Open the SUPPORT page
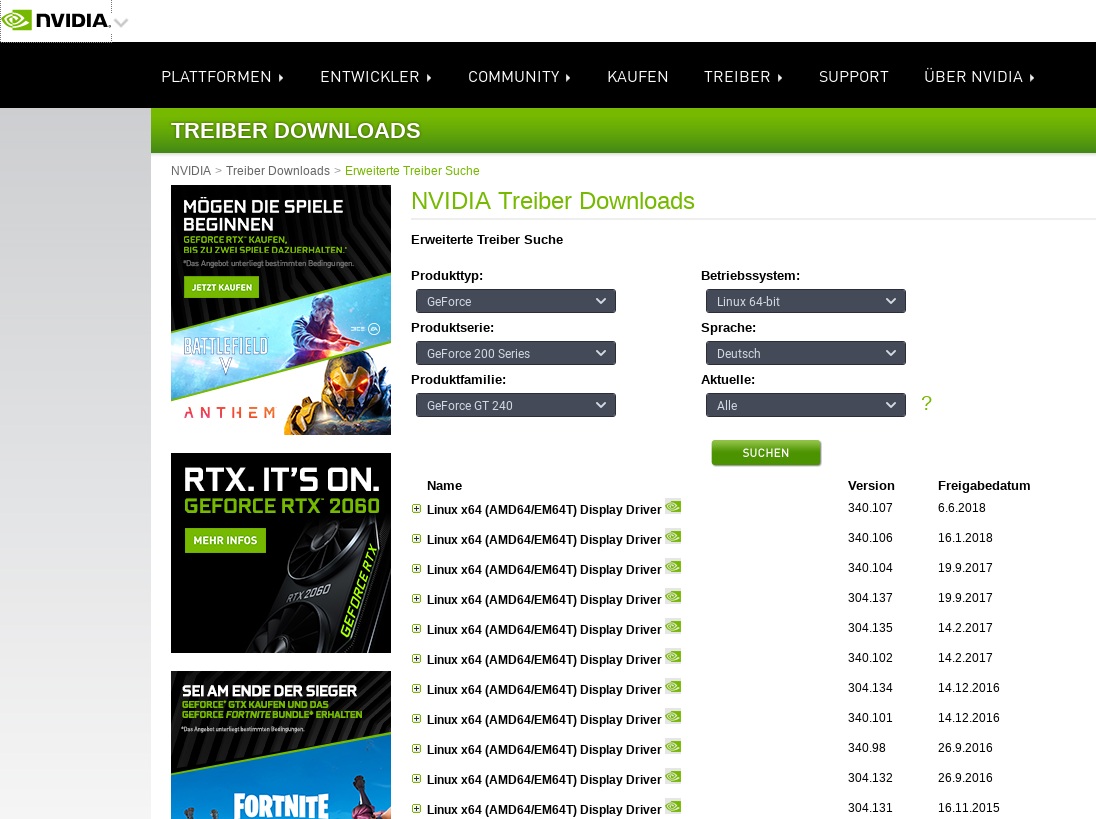 [853, 77]
